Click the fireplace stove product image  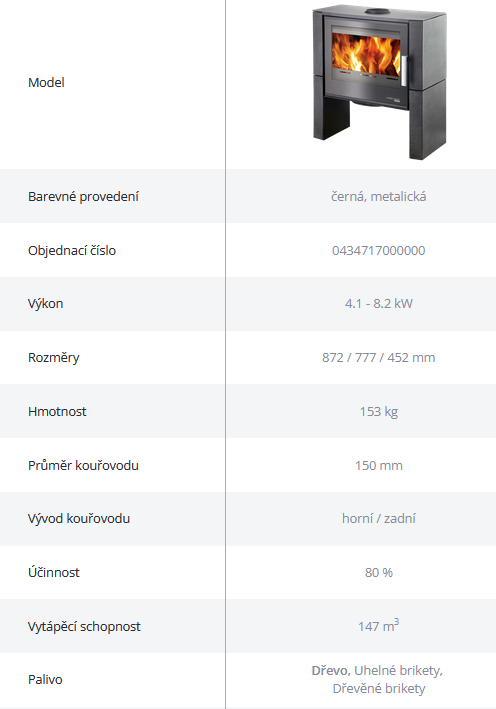click(379, 82)
